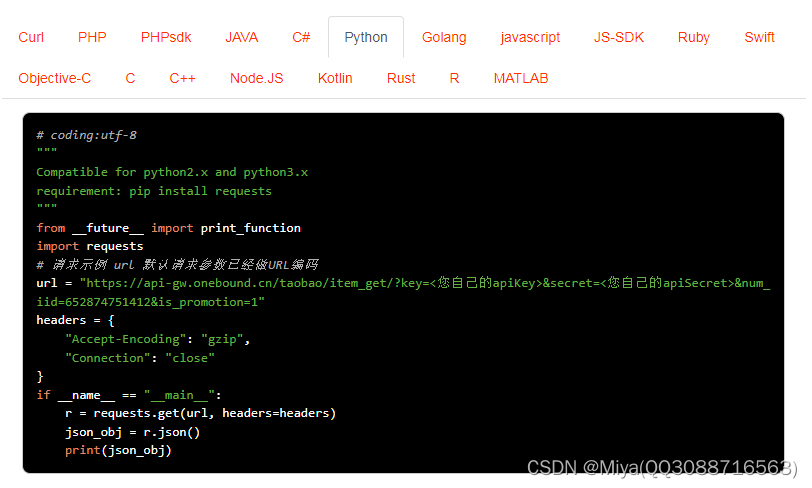Viewport: 812px width, 488px height.
Task: Click the 'from __future__ import print_function' line
Action: pos(168,228)
